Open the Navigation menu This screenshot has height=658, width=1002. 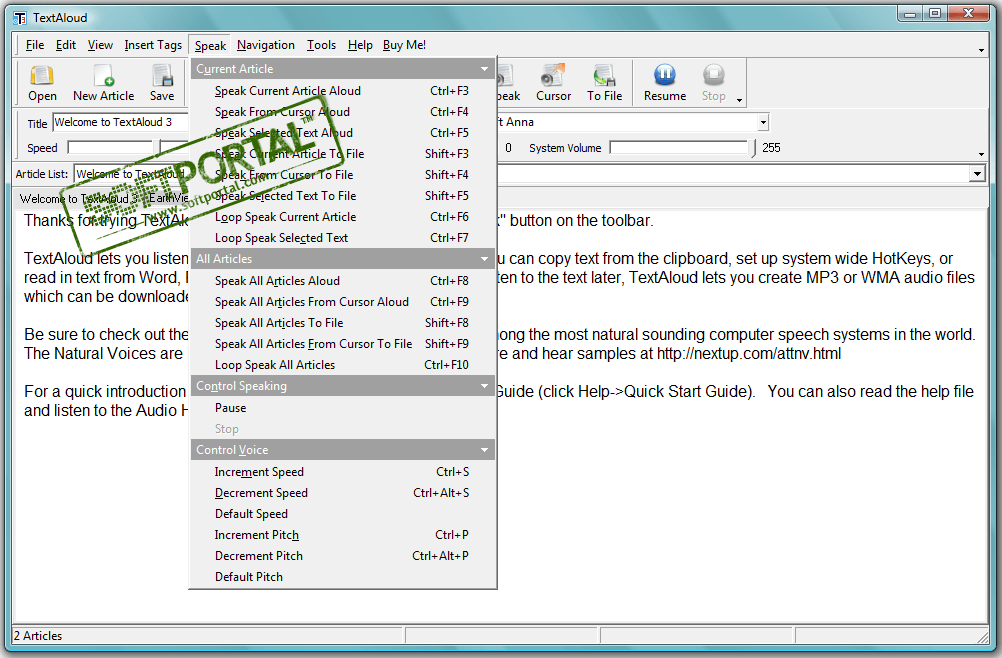266,45
